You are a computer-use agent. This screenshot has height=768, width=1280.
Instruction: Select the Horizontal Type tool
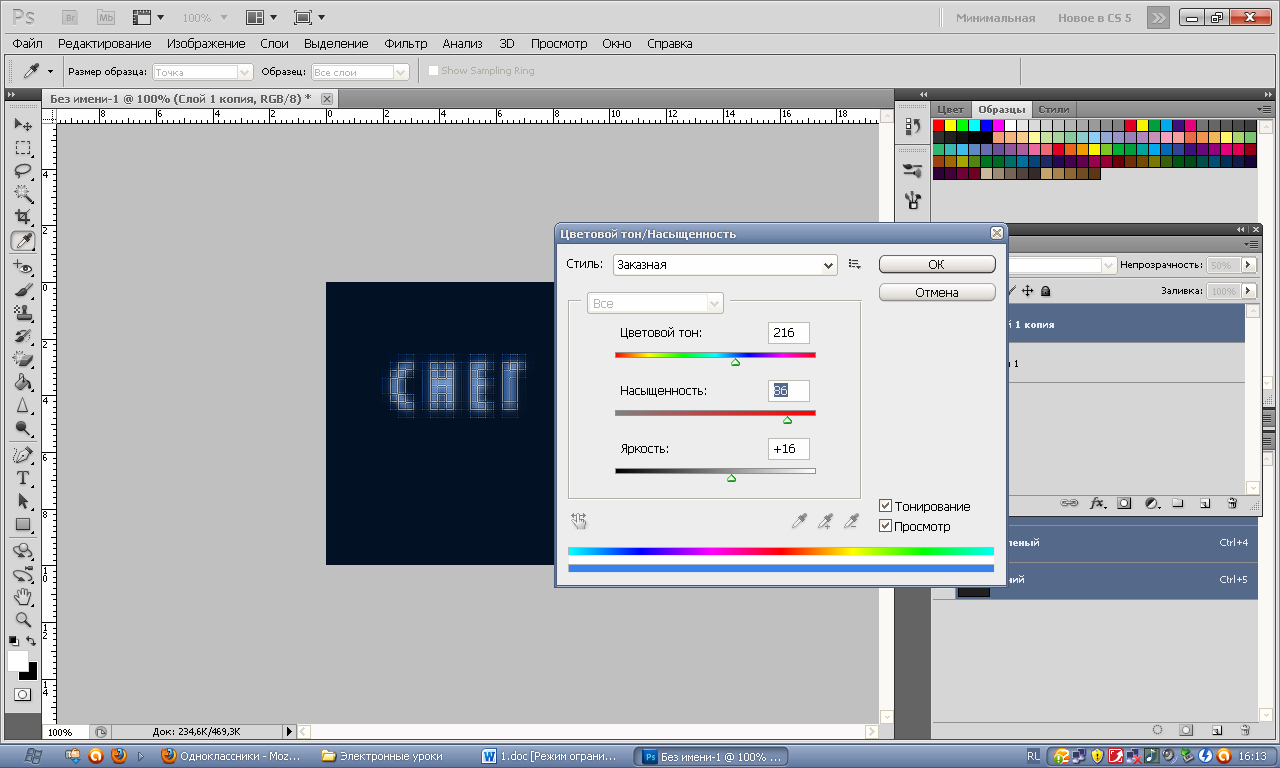23,478
